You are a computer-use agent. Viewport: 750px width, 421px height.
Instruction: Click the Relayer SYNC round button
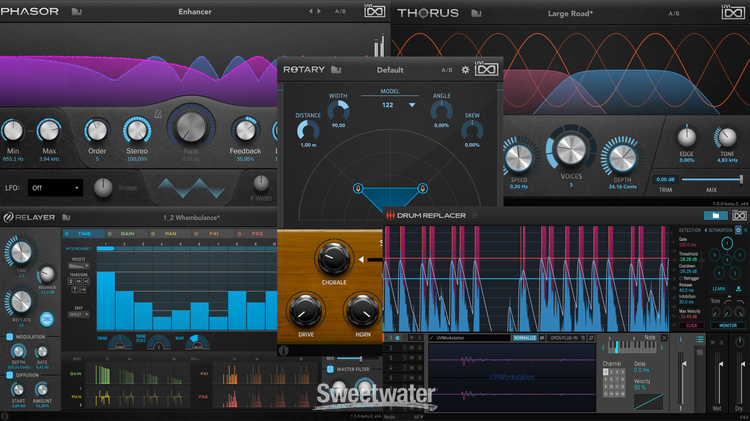click(x=47, y=318)
